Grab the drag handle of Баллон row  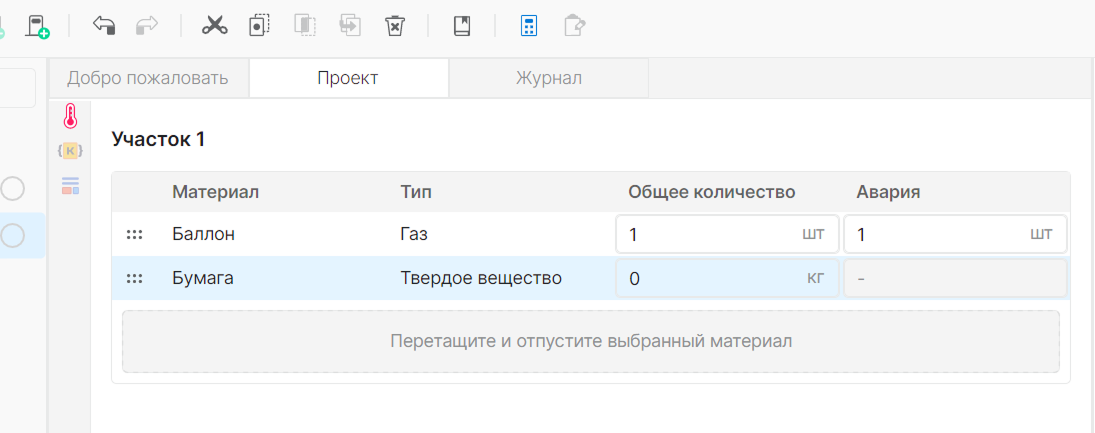[134, 235]
